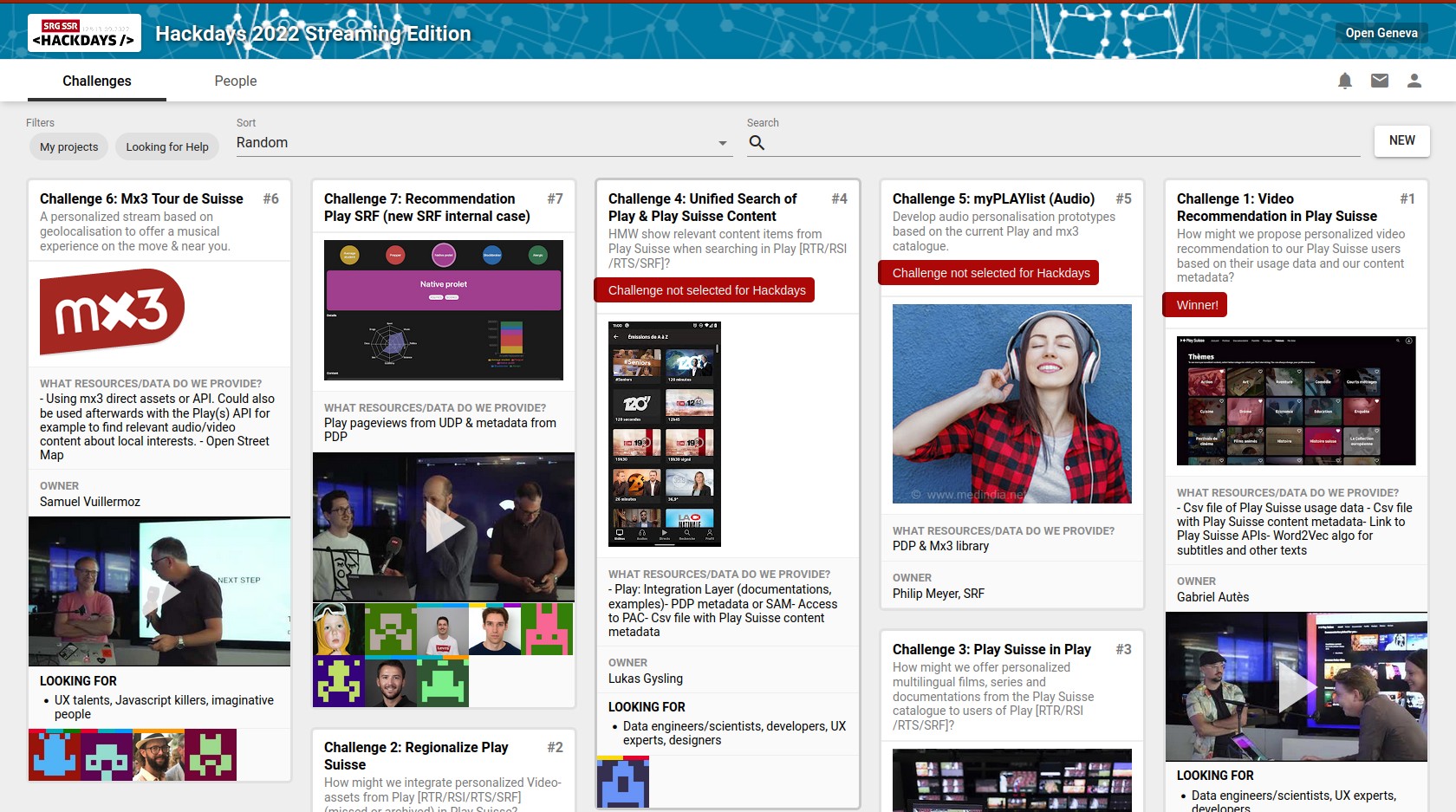Open Challenge 6: Mx3 Tour de Suisse title
This screenshot has width=1456, height=812.
(x=141, y=198)
